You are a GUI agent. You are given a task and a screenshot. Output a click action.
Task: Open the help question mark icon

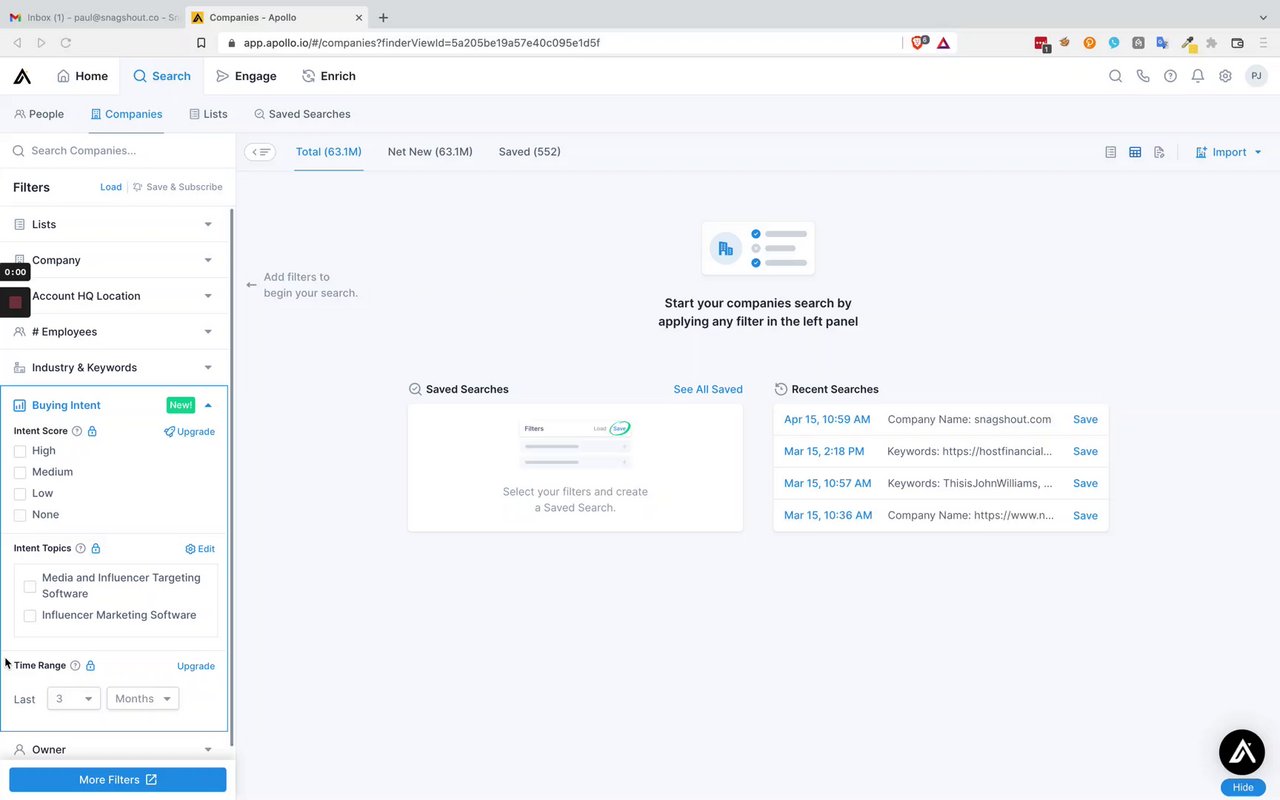(x=1170, y=76)
